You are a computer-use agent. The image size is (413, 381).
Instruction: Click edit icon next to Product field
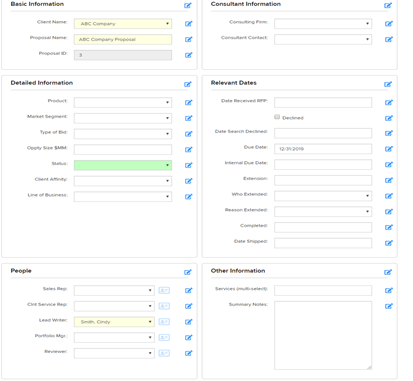(188, 103)
